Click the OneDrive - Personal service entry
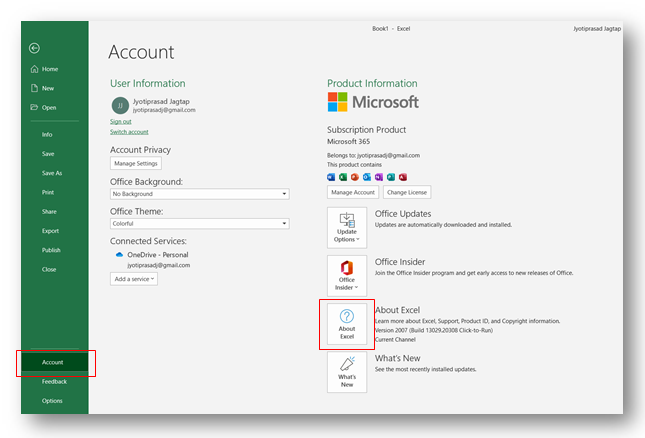The height and width of the screenshot is (438, 645). coord(158,255)
